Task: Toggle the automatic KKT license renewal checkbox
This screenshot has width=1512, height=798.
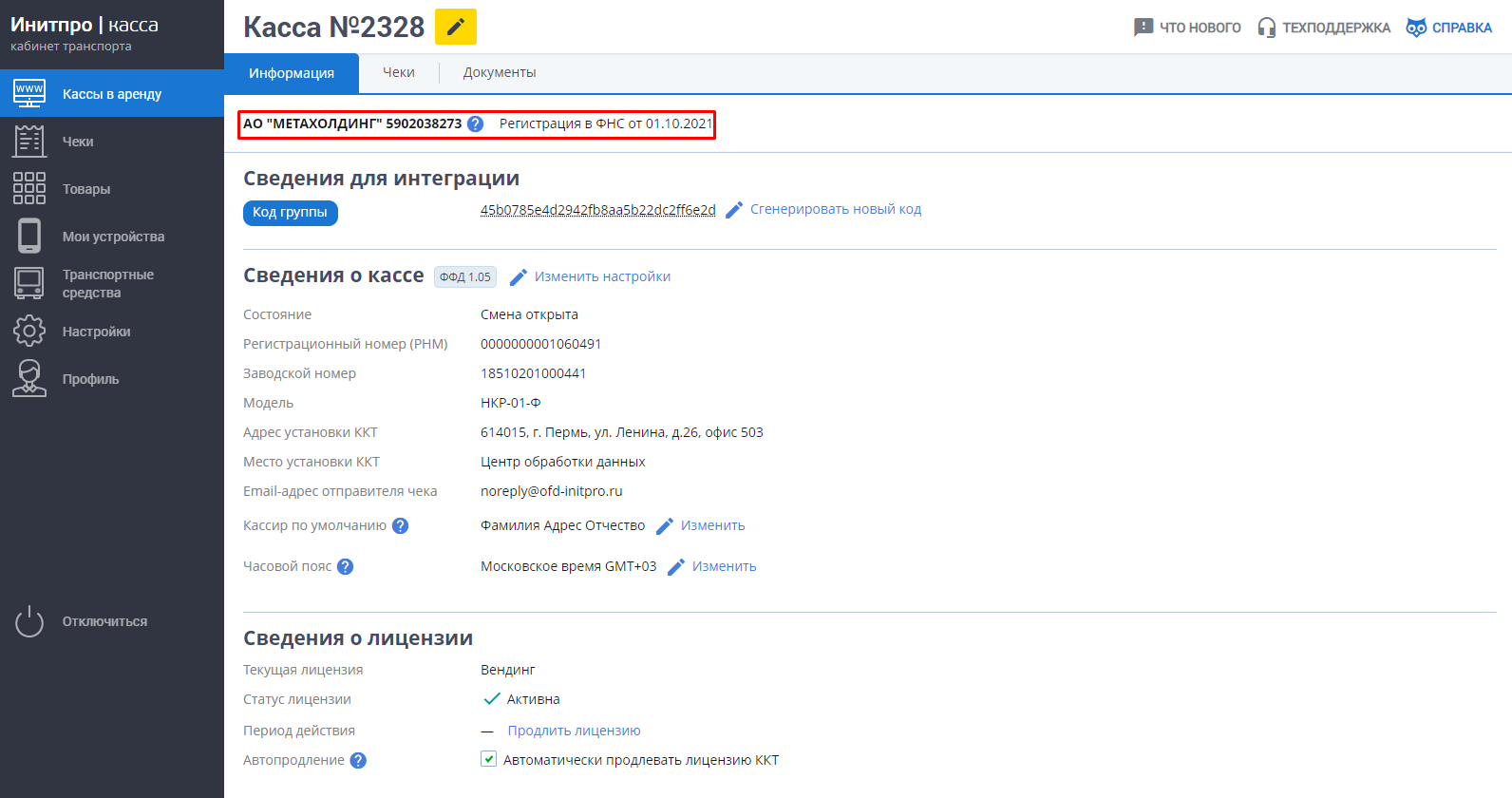Action: coord(488,759)
